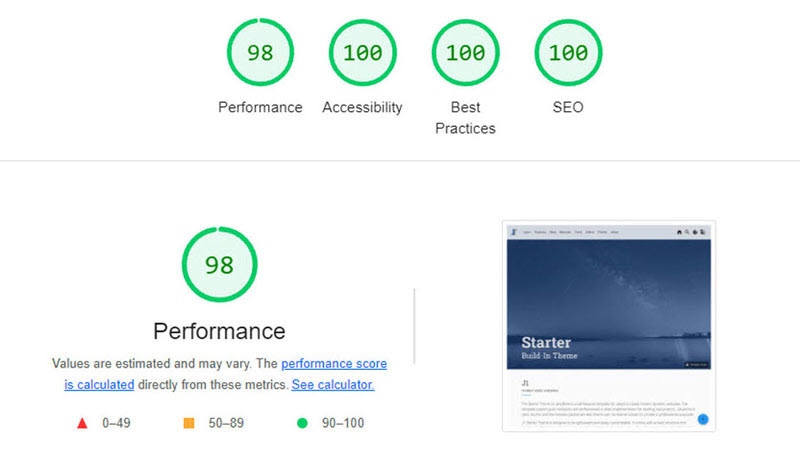Click the SEO score circle
Screen dimensions: 800x474
(568, 53)
